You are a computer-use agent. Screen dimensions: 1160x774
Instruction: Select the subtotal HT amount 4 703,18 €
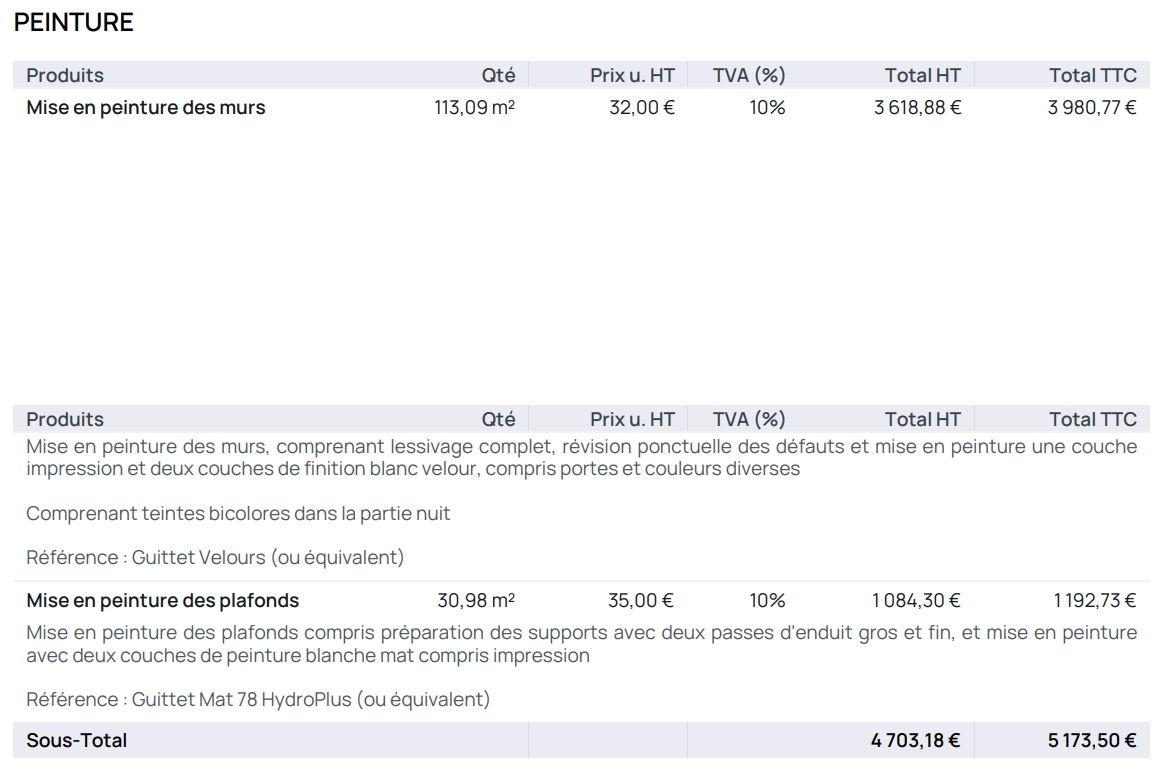click(916, 740)
